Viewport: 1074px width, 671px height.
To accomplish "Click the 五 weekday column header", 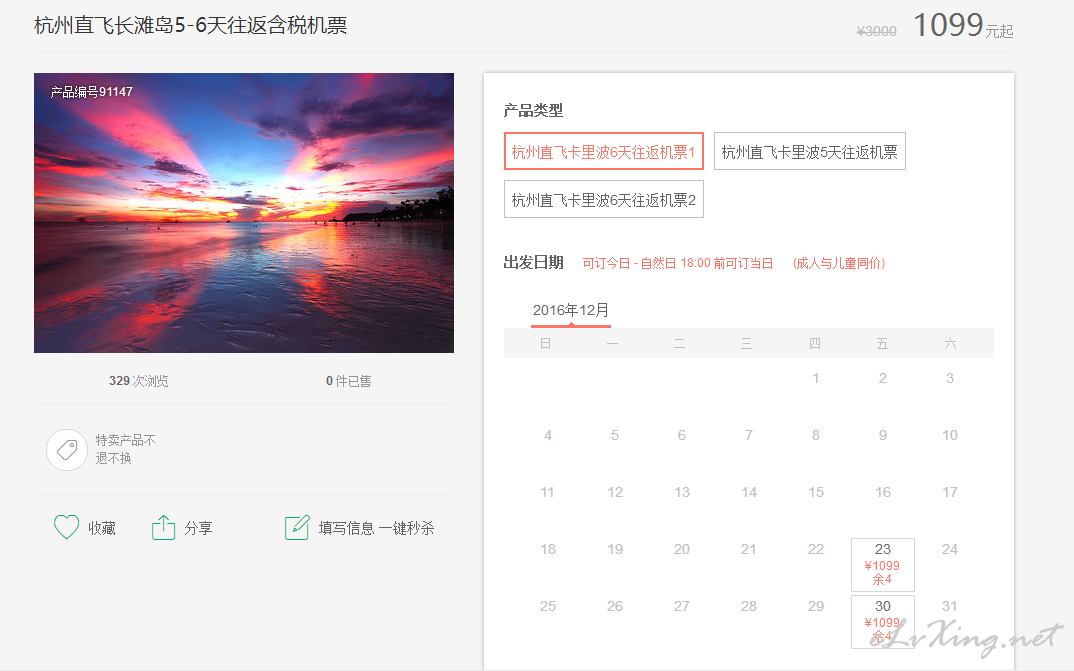I will coord(882,344).
